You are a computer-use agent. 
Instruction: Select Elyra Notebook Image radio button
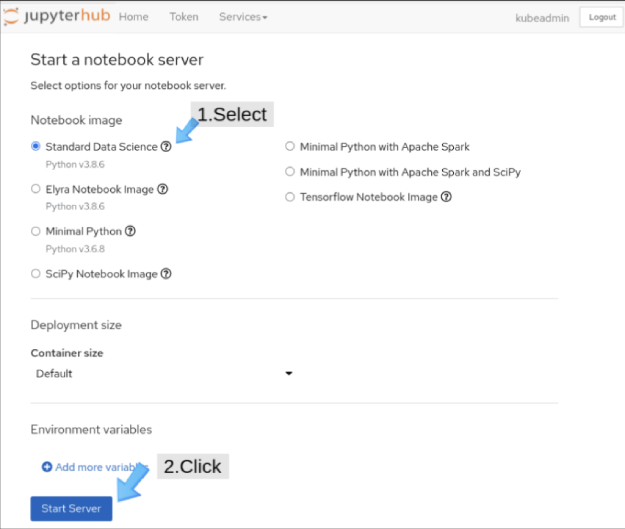pyautogui.click(x=36, y=189)
